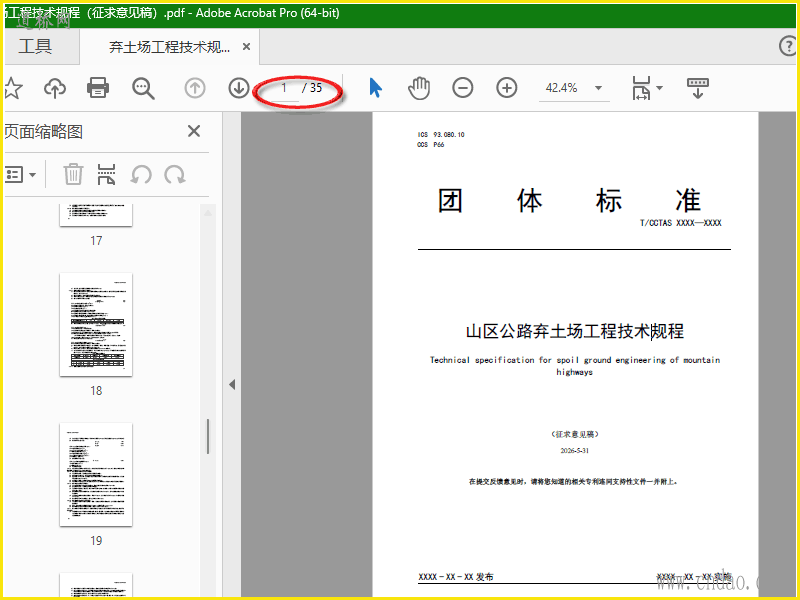Go to previous page arrow
Viewport: 800px width, 600px height.
click(x=194, y=88)
